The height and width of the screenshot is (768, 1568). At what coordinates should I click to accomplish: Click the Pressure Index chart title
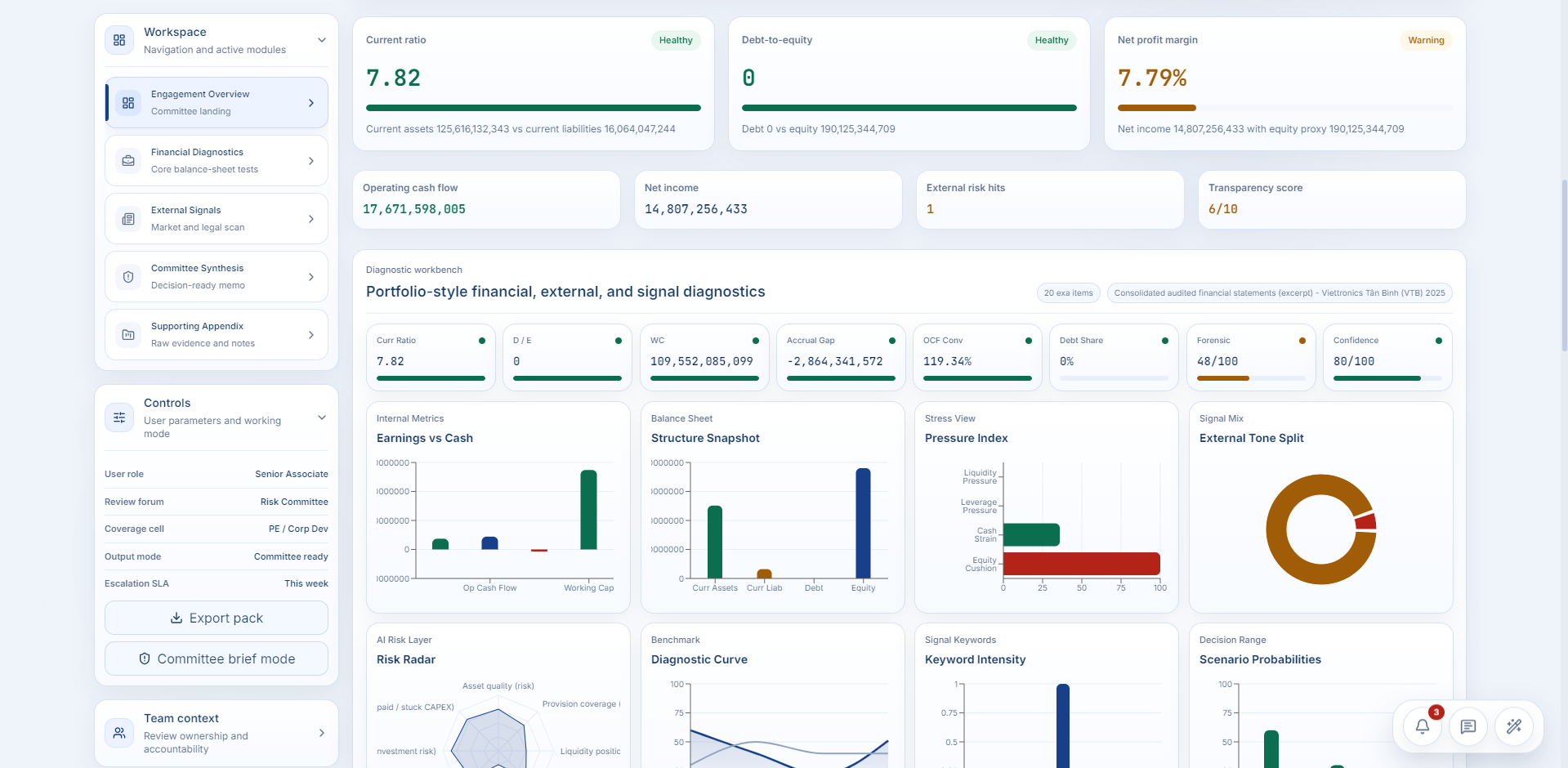pos(967,438)
